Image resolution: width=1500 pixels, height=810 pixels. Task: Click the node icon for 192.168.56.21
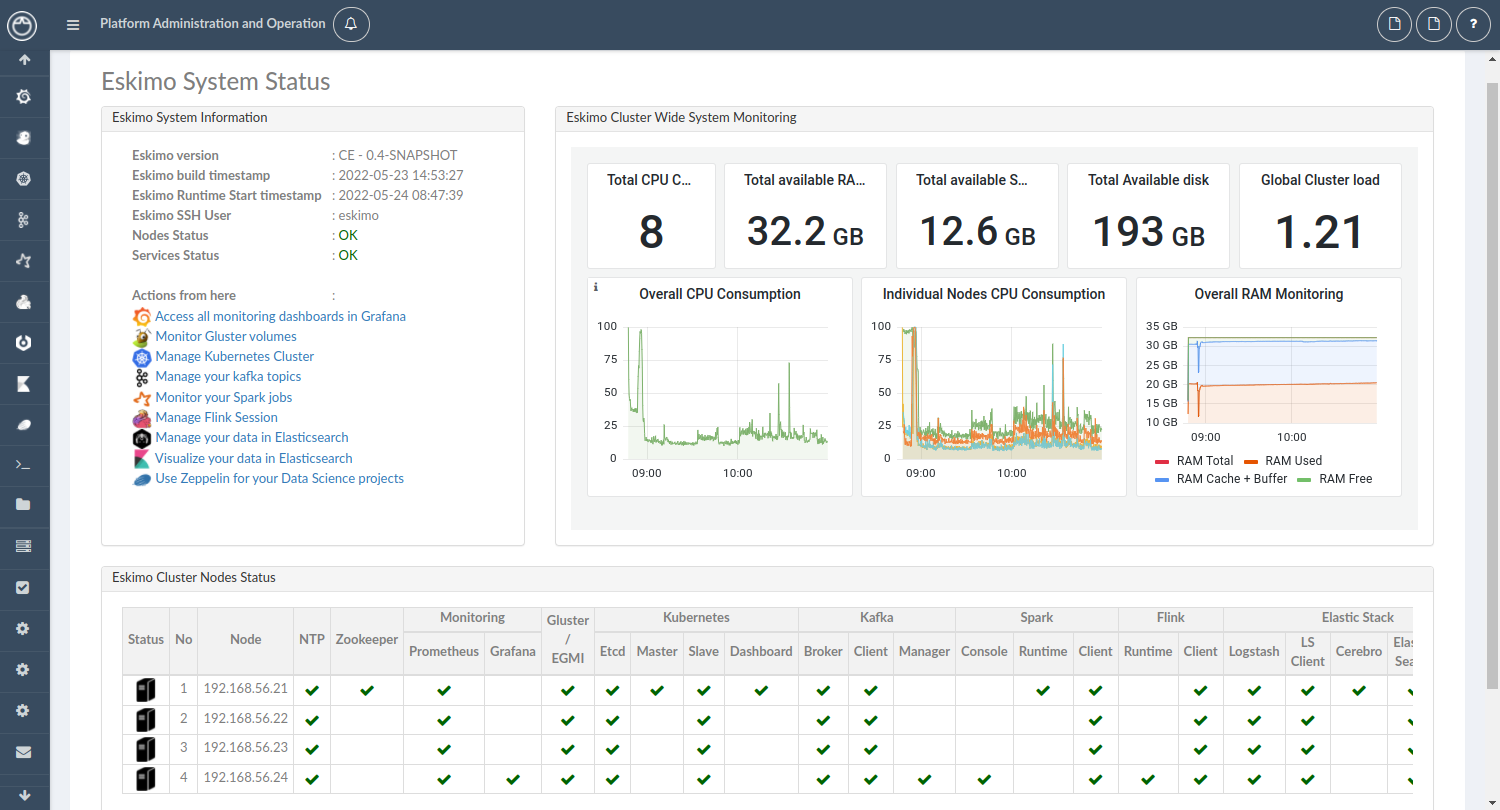coord(146,691)
